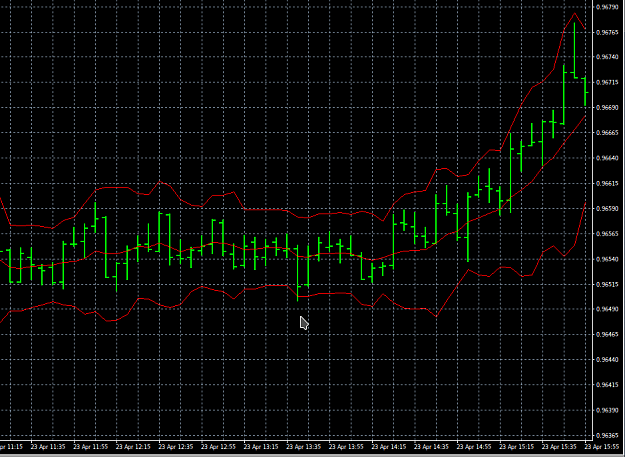The width and height of the screenshot is (625, 457).
Task: Click the 23 Apr 13:55 time label
Action: (x=346, y=447)
